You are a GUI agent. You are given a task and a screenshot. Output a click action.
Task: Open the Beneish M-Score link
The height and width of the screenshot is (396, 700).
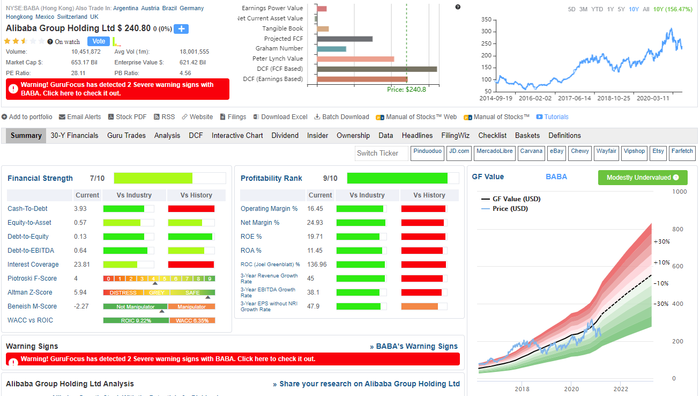(x=32, y=306)
